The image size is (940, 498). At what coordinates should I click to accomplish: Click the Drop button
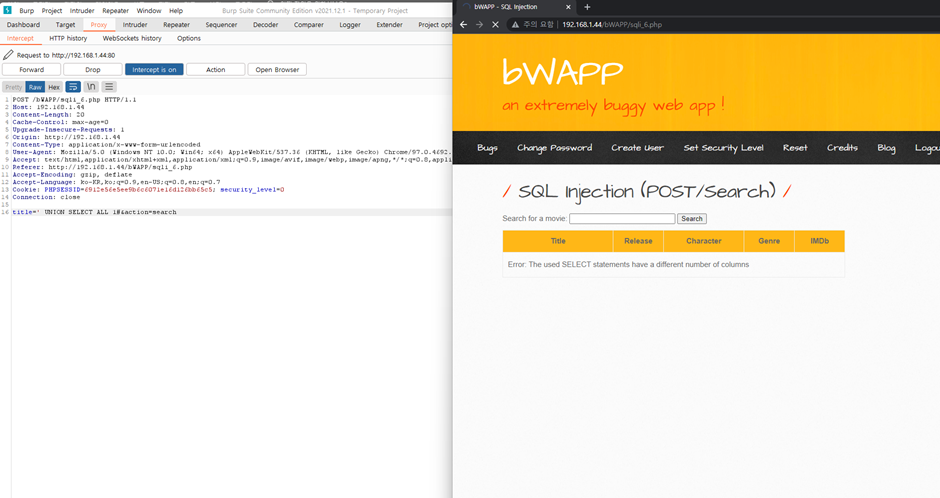(x=93, y=70)
